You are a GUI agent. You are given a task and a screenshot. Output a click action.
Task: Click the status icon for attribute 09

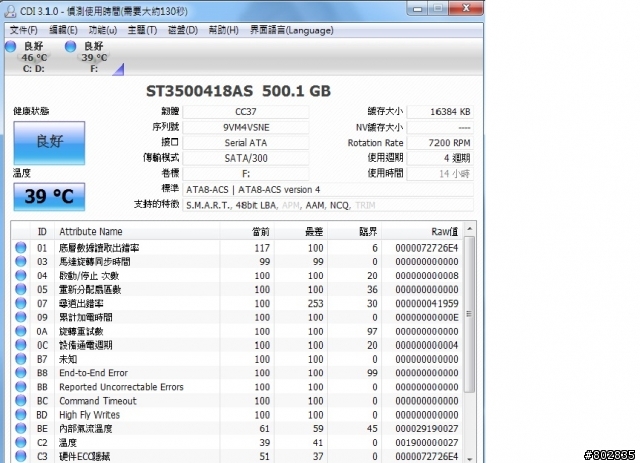21,317
